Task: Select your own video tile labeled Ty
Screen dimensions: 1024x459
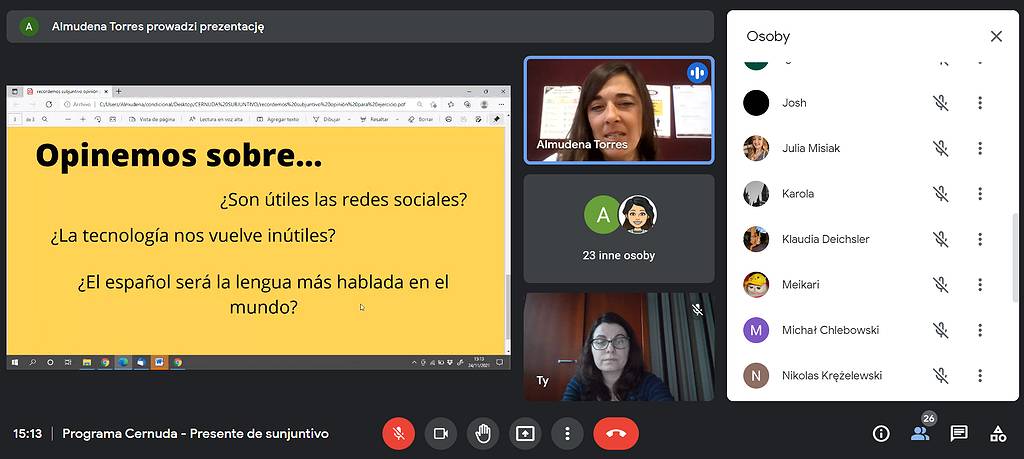Action: [619, 347]
